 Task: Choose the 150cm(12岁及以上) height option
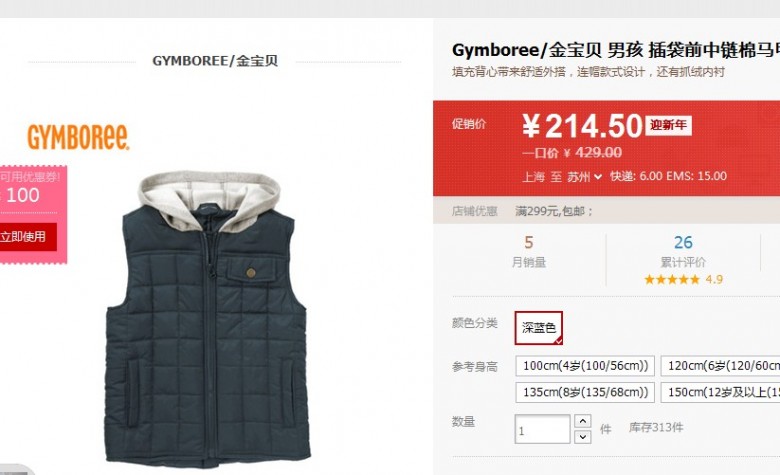click(x=720, y=392)
